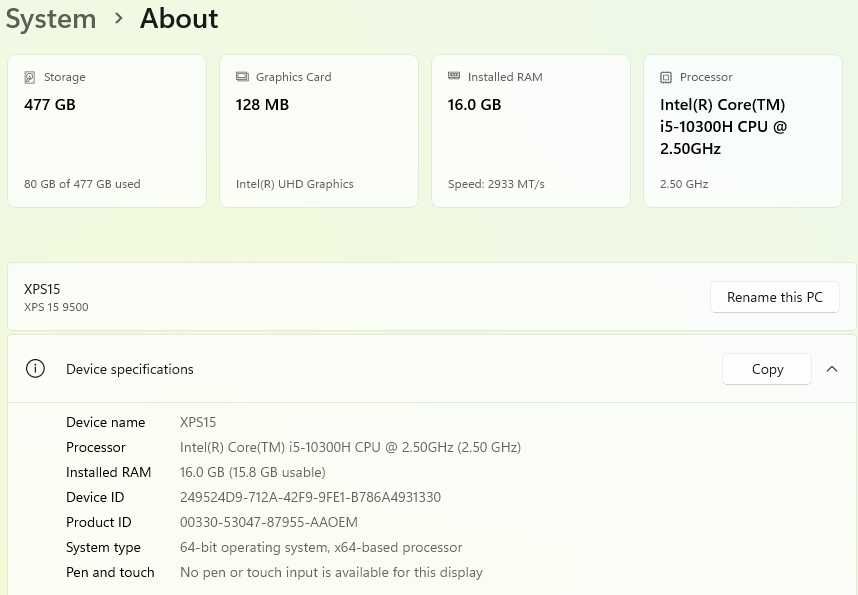Select 'Intel(R) UHD Graphics' text
858x595 pixels.
coord(294,184)
